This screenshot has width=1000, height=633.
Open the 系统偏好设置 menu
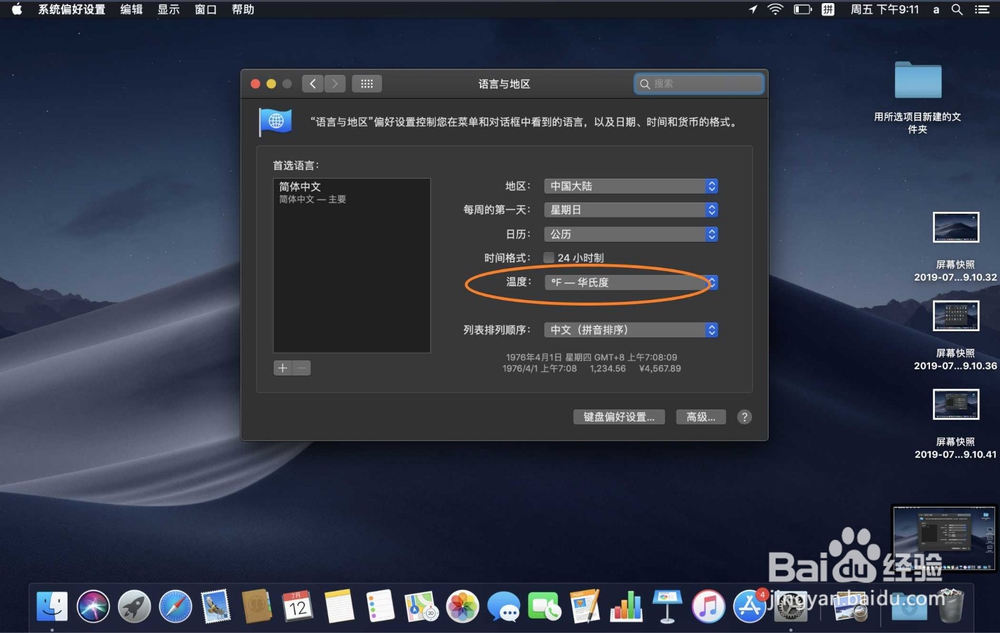(71, 10)
